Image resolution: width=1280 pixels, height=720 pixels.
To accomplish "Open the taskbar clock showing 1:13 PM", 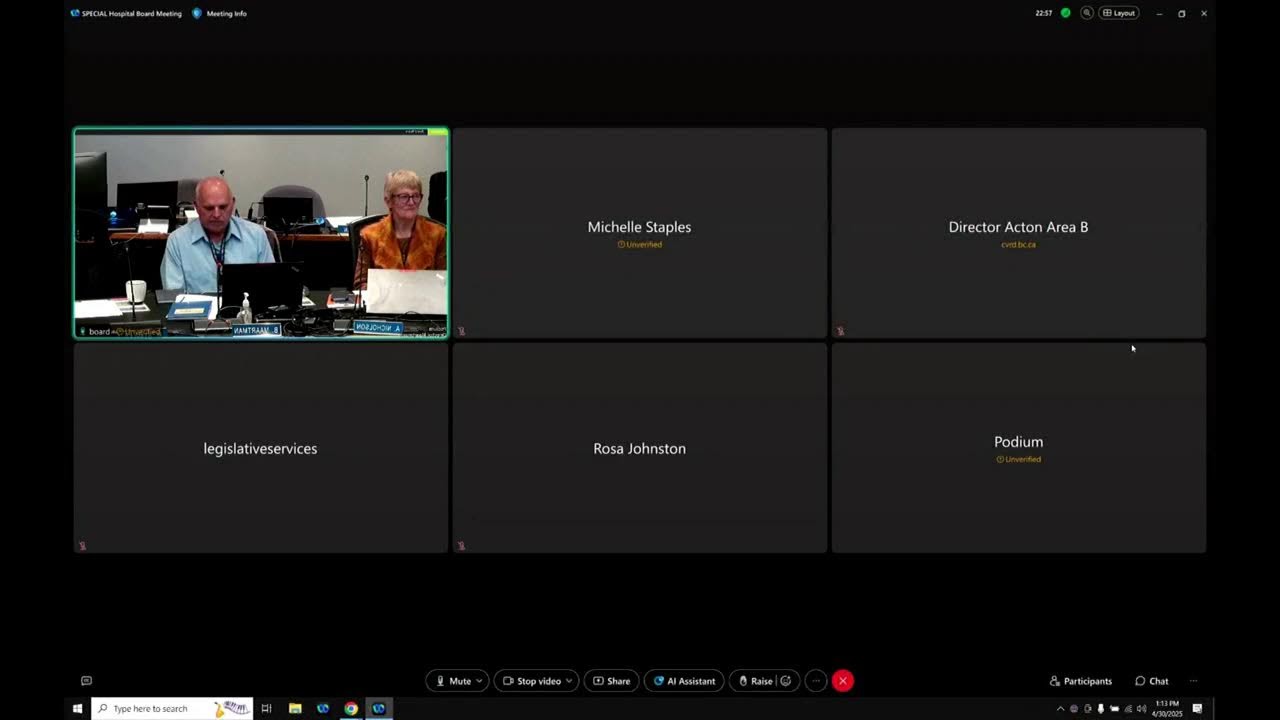I will 1167,708.
